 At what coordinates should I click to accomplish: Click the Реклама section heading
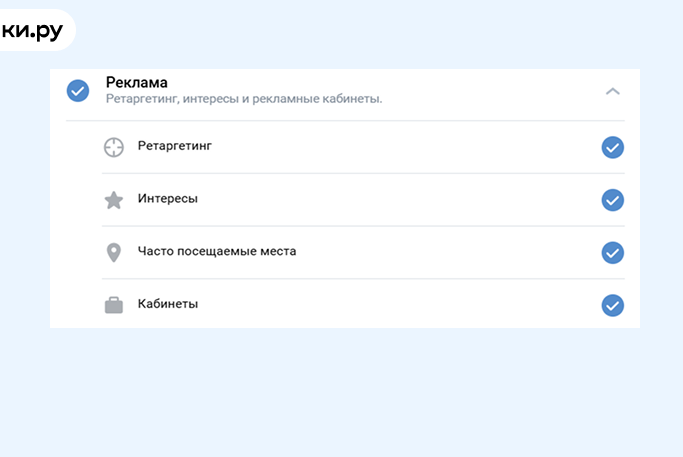137,82
